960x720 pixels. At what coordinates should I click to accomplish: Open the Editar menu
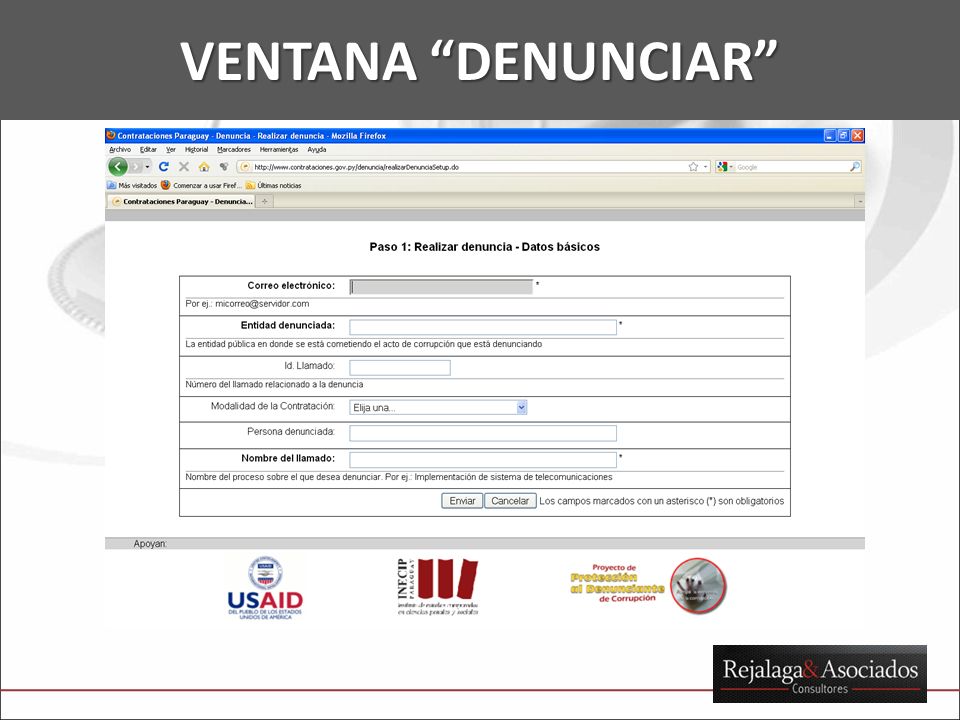tap(148, 149)
